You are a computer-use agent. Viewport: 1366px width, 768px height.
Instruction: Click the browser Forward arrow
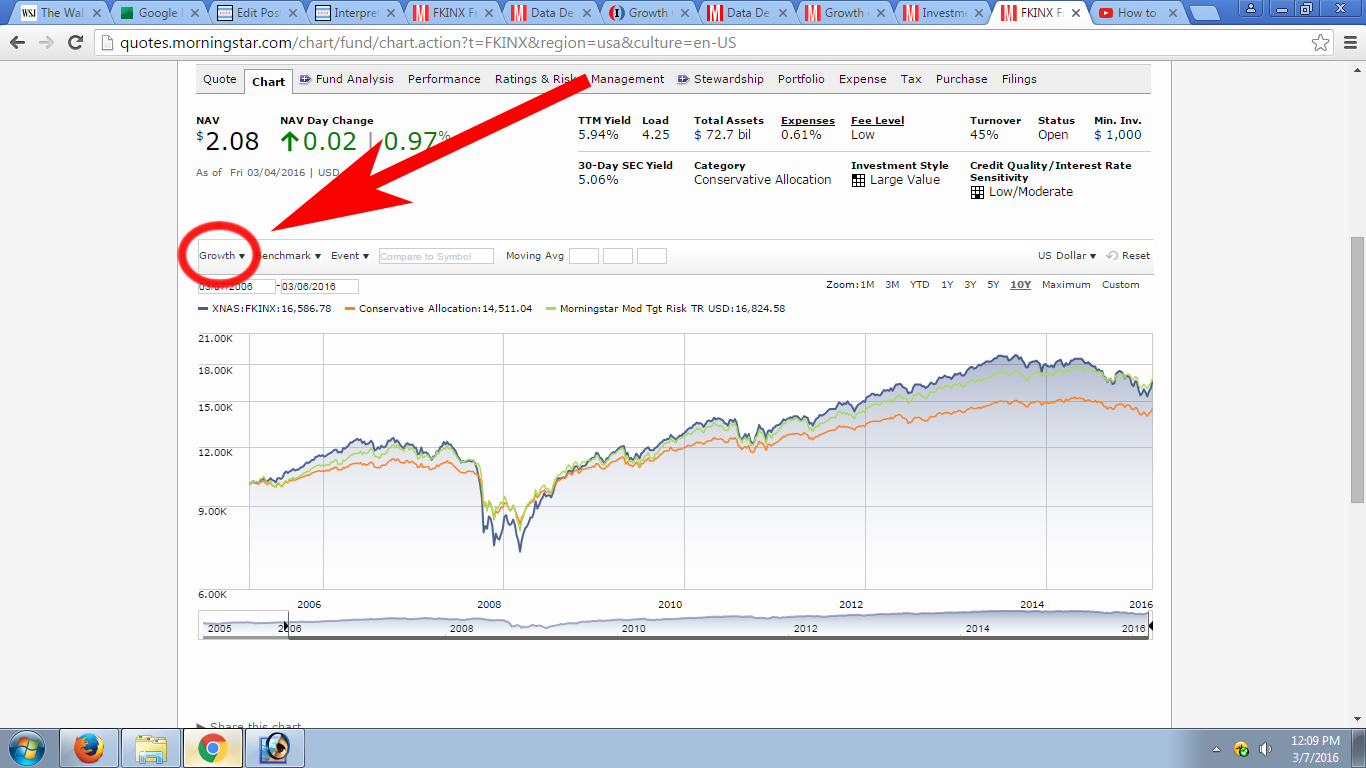click(46, 43)
